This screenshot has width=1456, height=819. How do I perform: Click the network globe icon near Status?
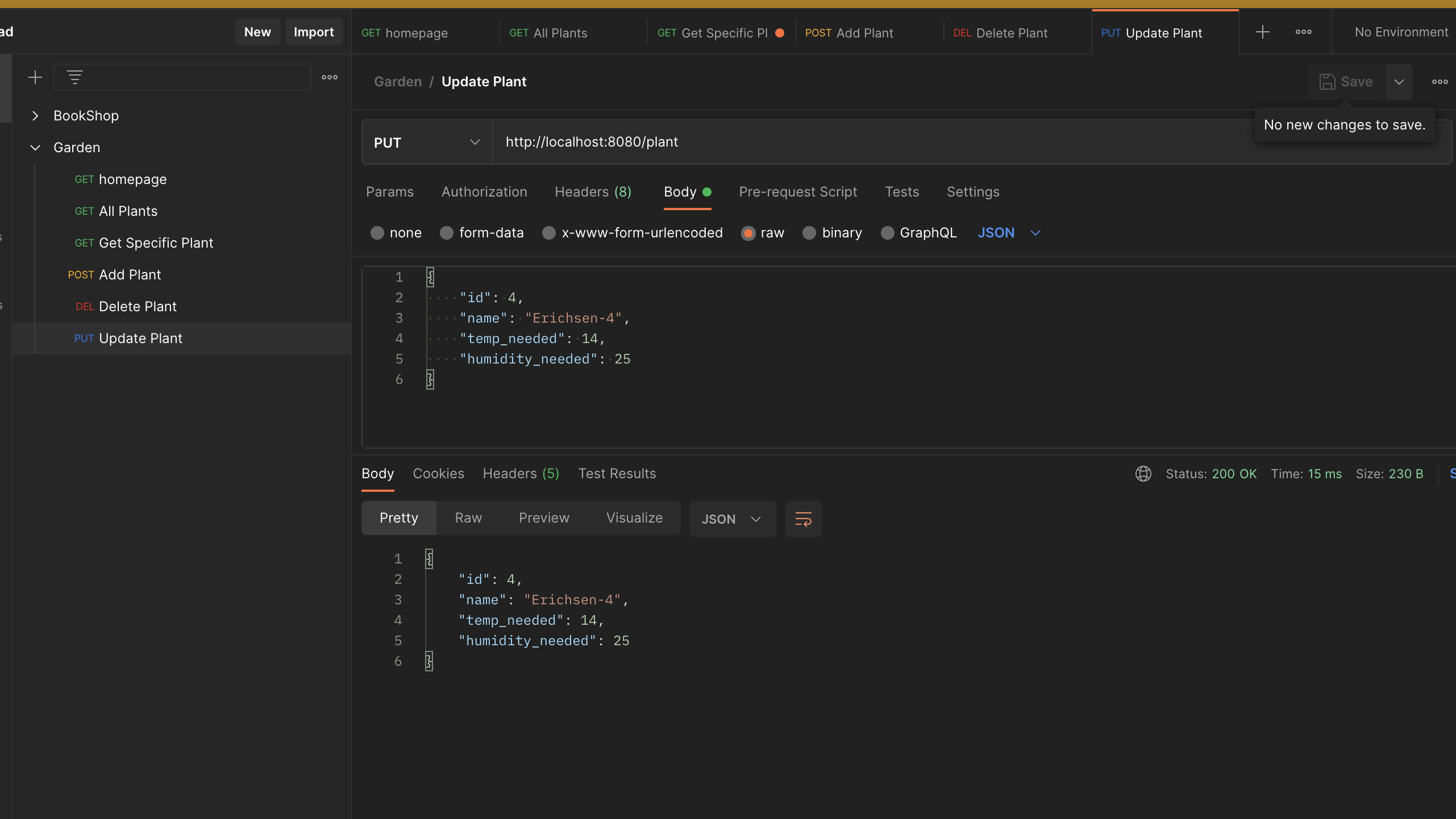coord(1143,474)
